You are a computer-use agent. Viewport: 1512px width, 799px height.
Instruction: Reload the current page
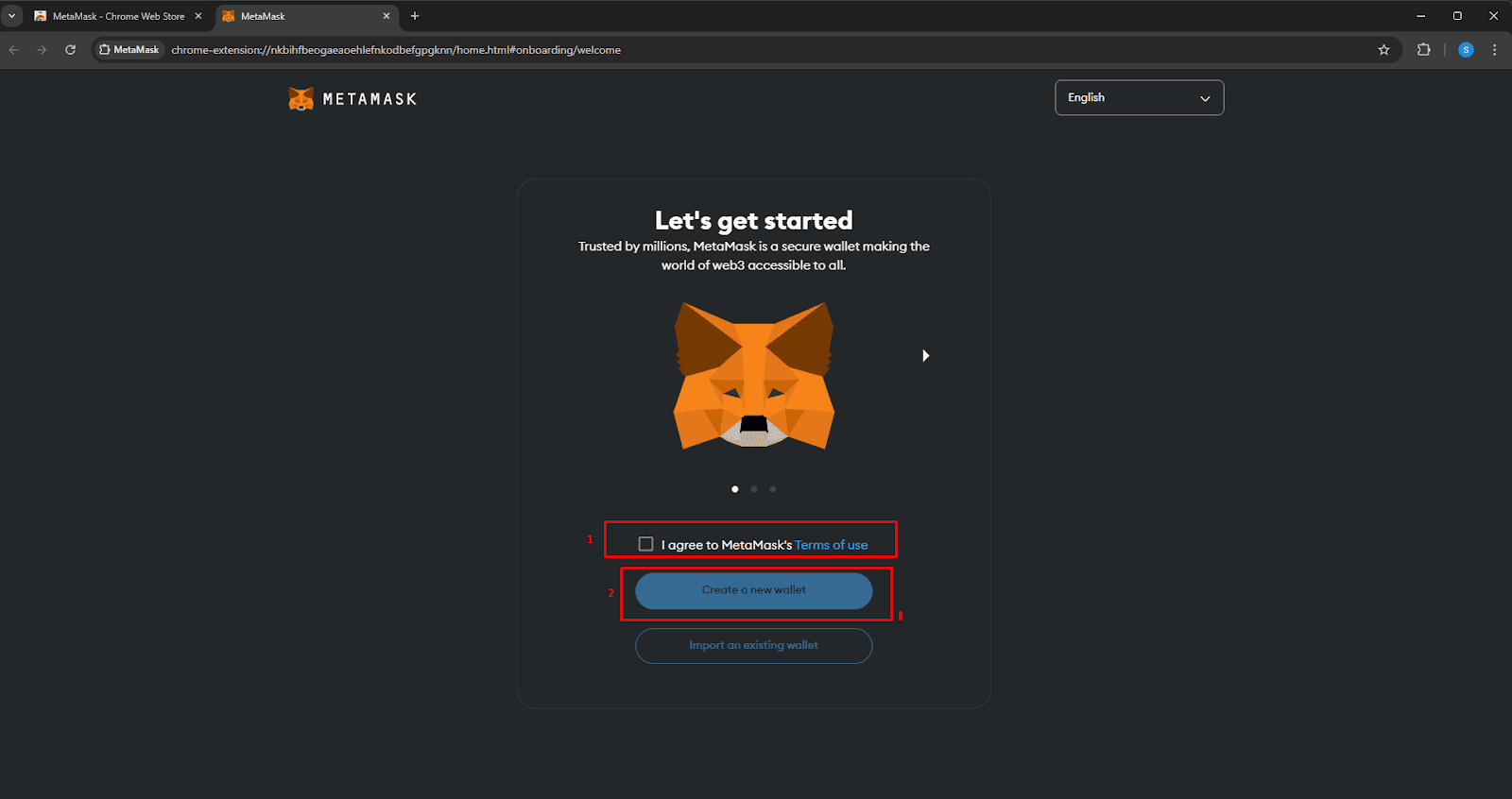click(70, 50)
